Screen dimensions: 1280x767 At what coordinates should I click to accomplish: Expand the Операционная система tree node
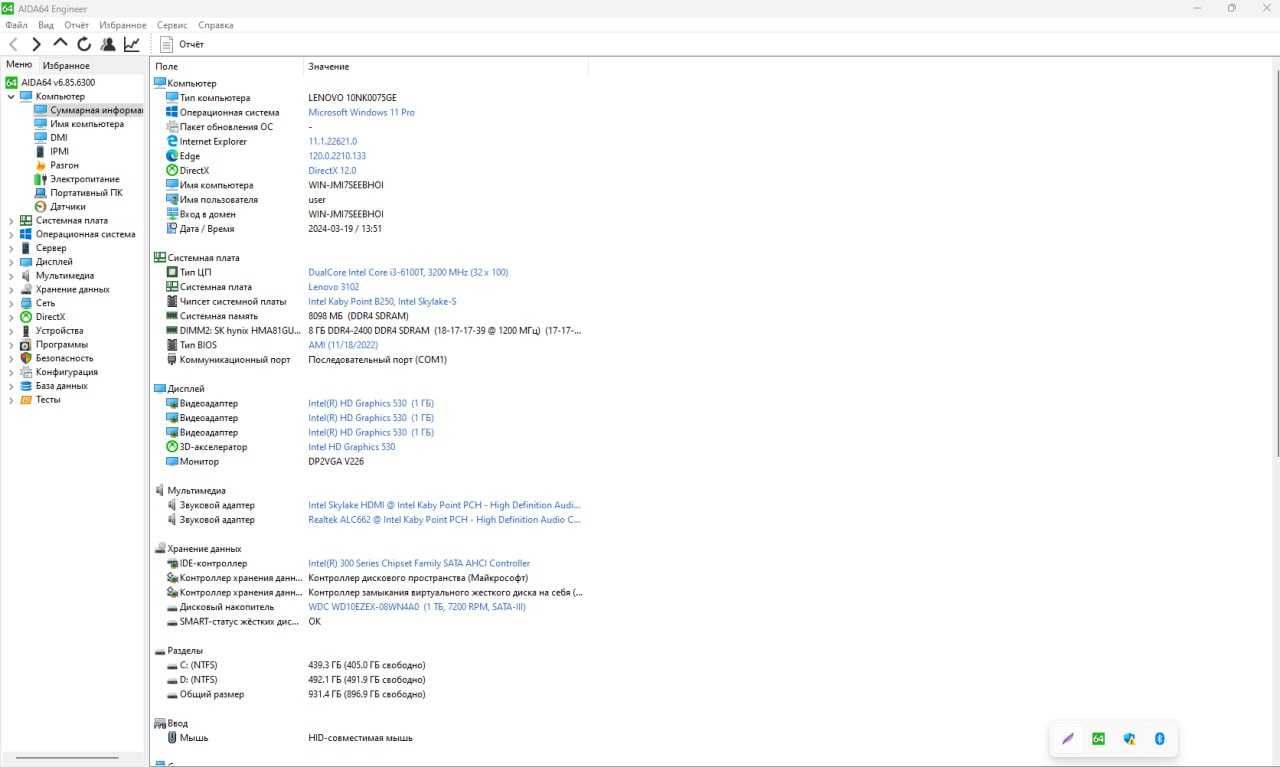click(x=11, y=234)
